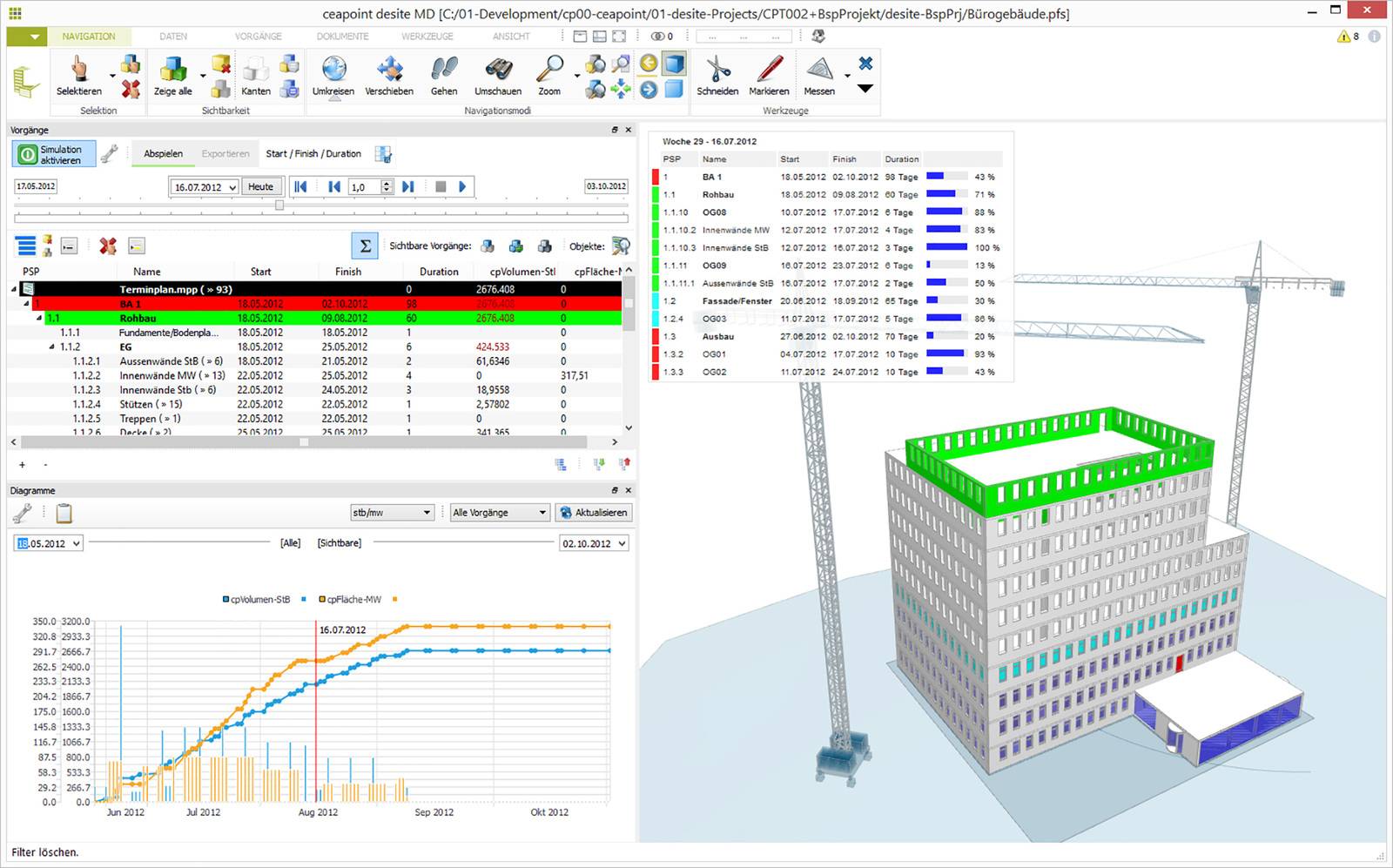Open the Objekte search icon
Viewport: 1393px width, 868px height.
pyautogui.click(x=621, y=246)
